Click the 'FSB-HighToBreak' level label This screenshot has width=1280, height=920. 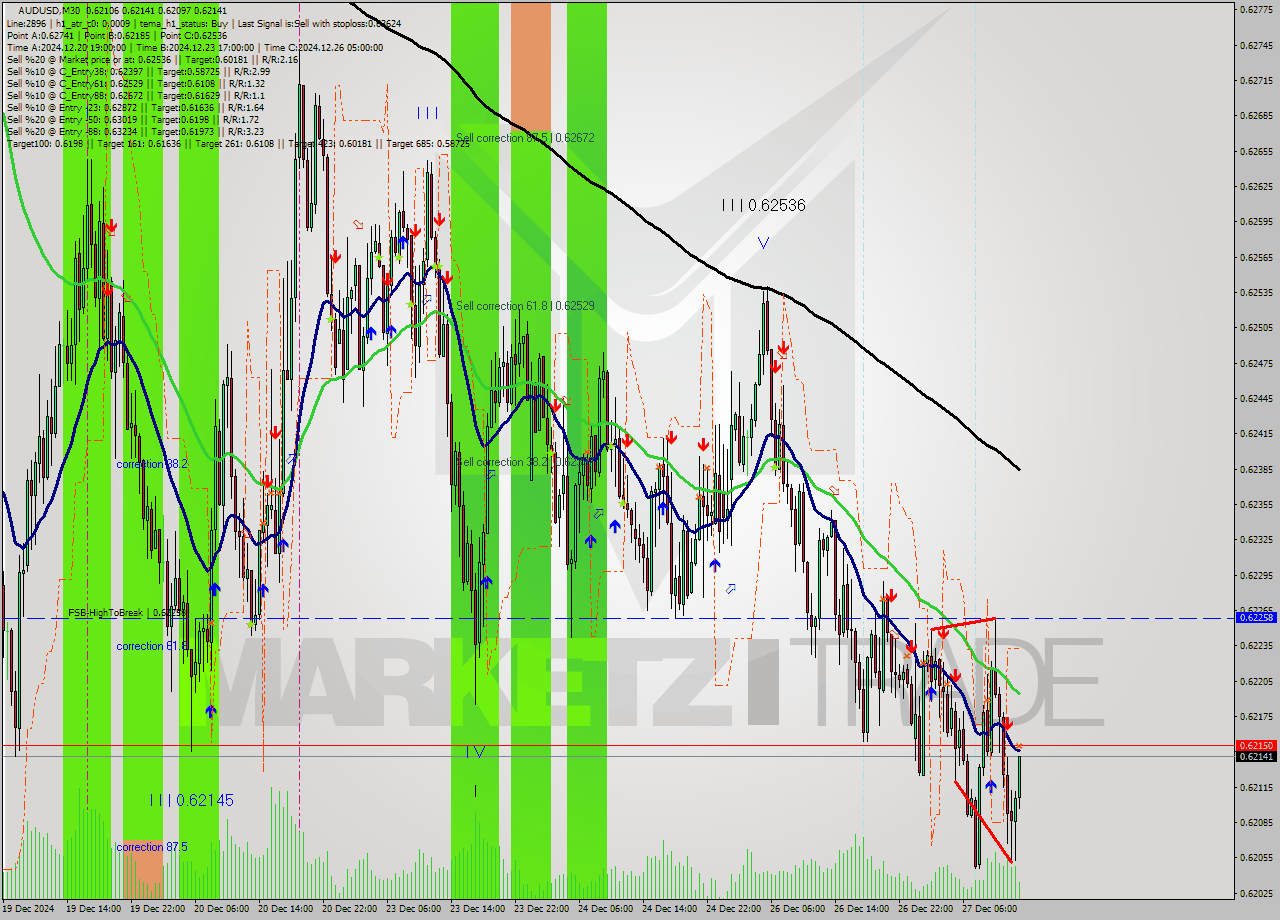[x=125, y=612]
